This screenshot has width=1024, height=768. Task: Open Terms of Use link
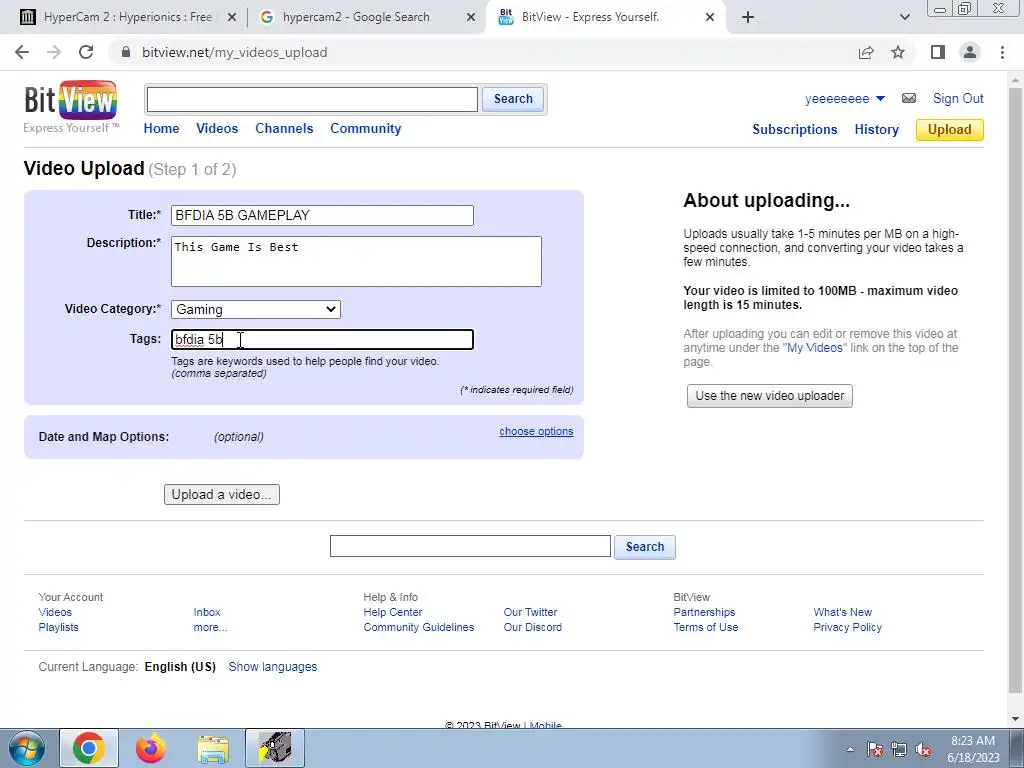pos(705,627)
